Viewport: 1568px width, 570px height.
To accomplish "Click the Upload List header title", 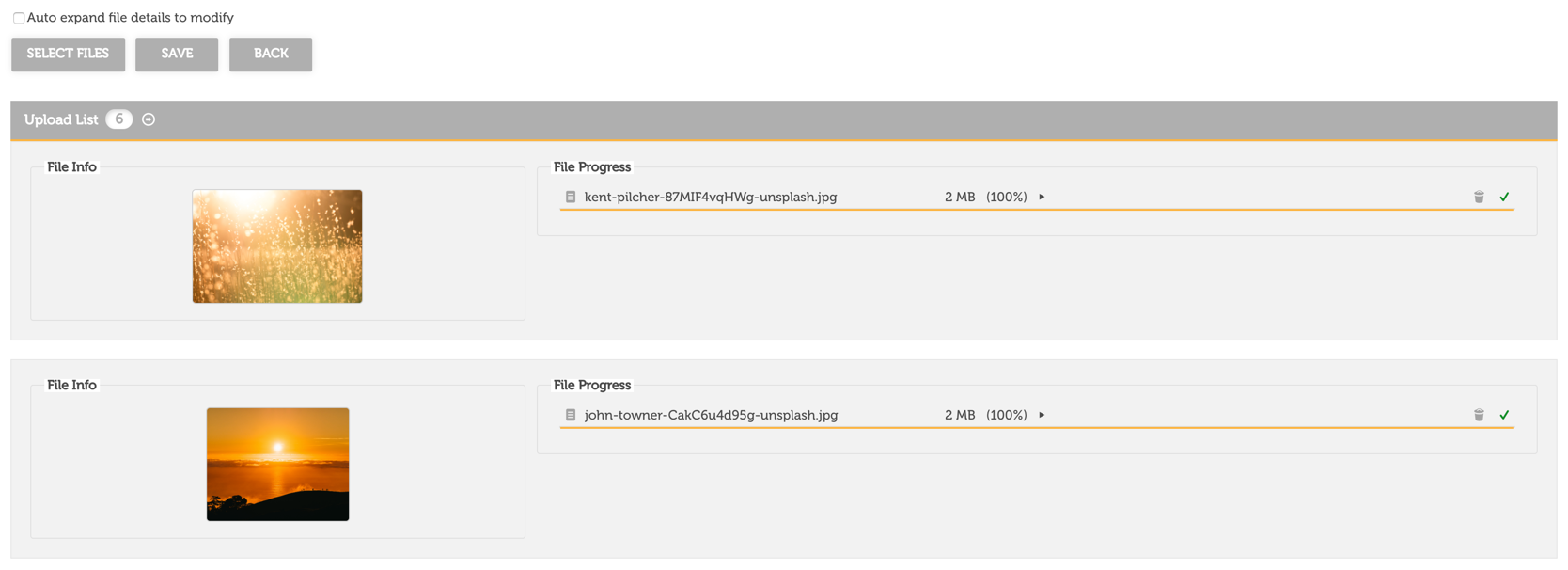I will [61, 119].
